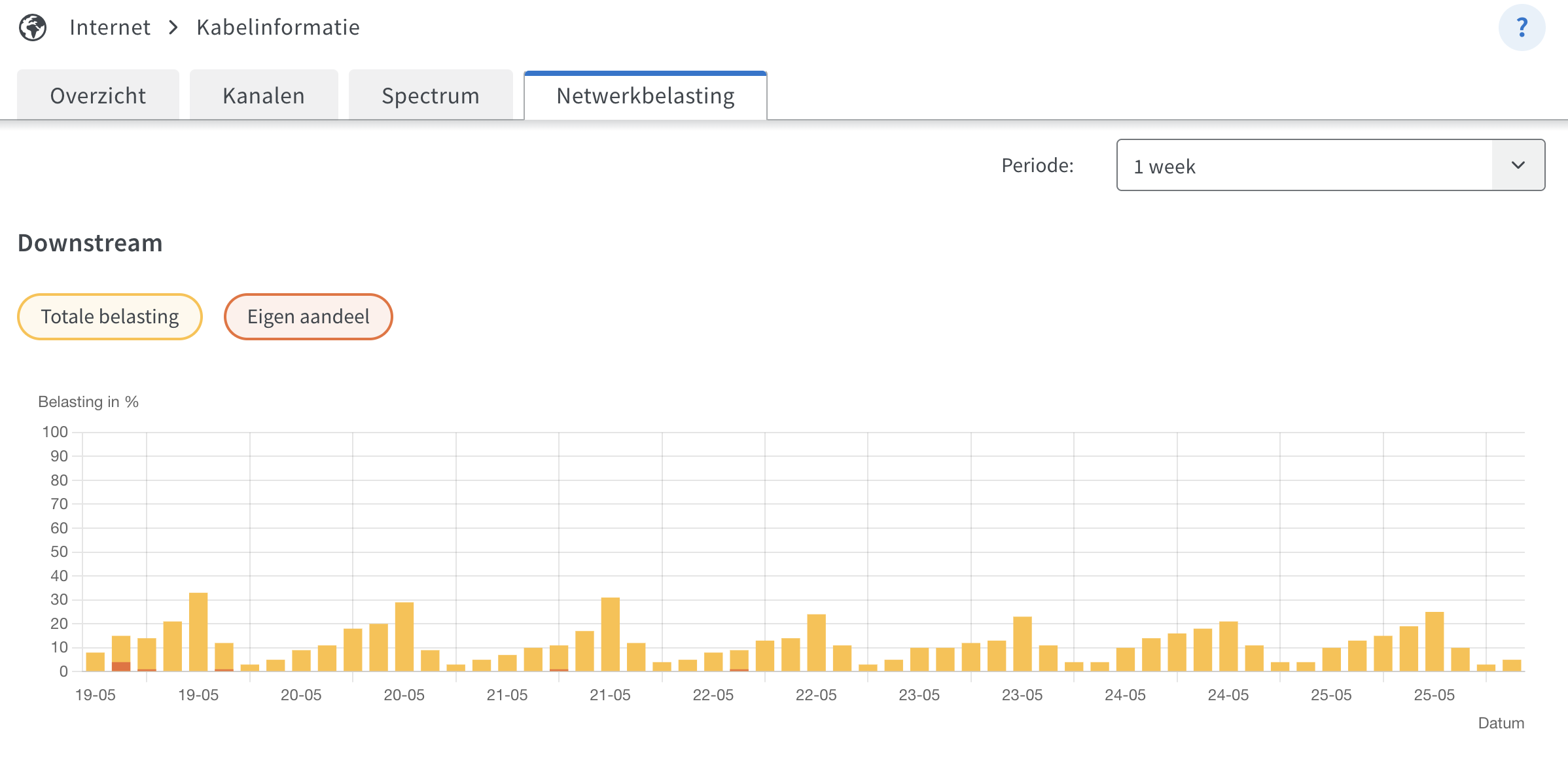This screenshot has width=1568, height=767.
Task: Open the 1 week period selector
Action: point(1330,165)
